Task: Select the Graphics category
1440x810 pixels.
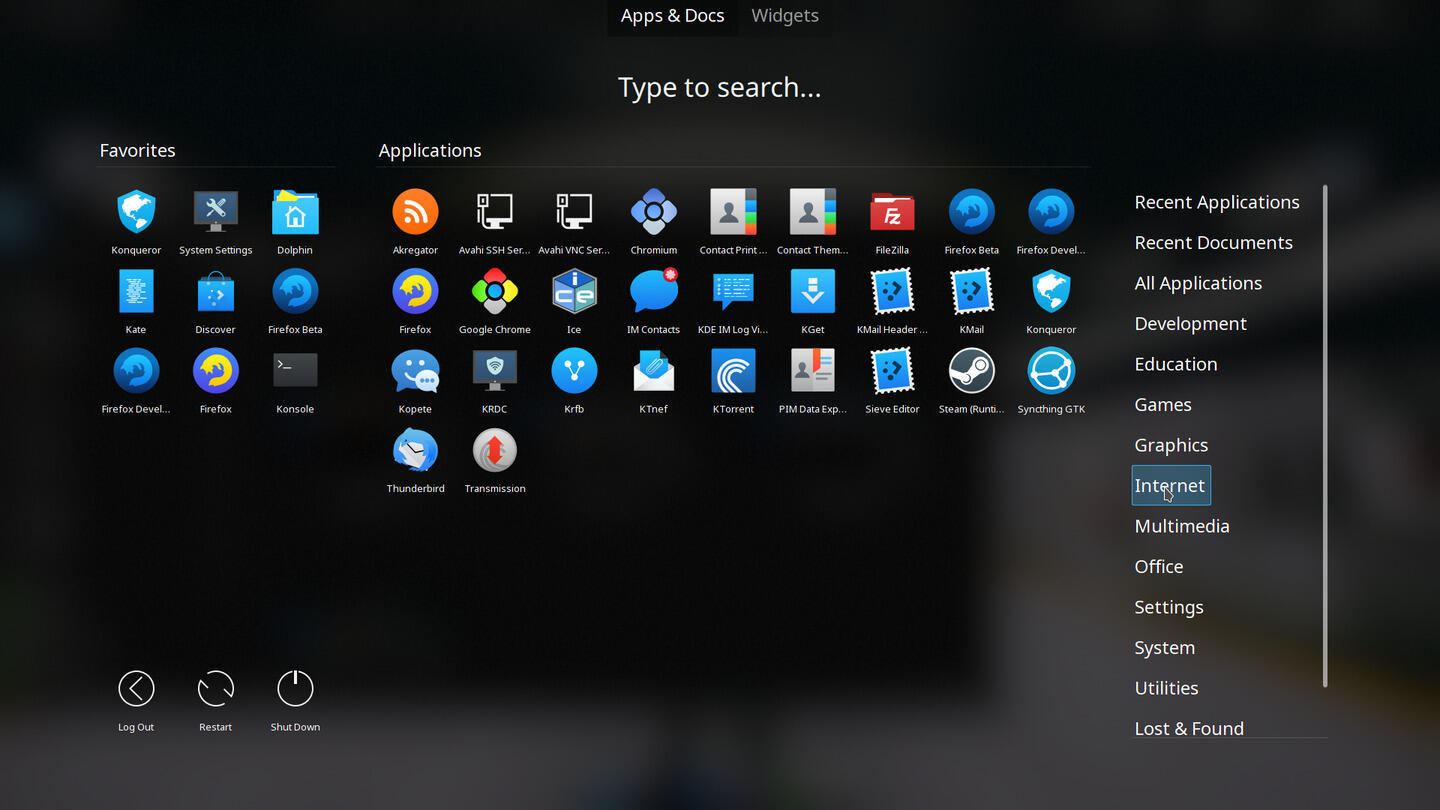Action: coord(1171,445)
